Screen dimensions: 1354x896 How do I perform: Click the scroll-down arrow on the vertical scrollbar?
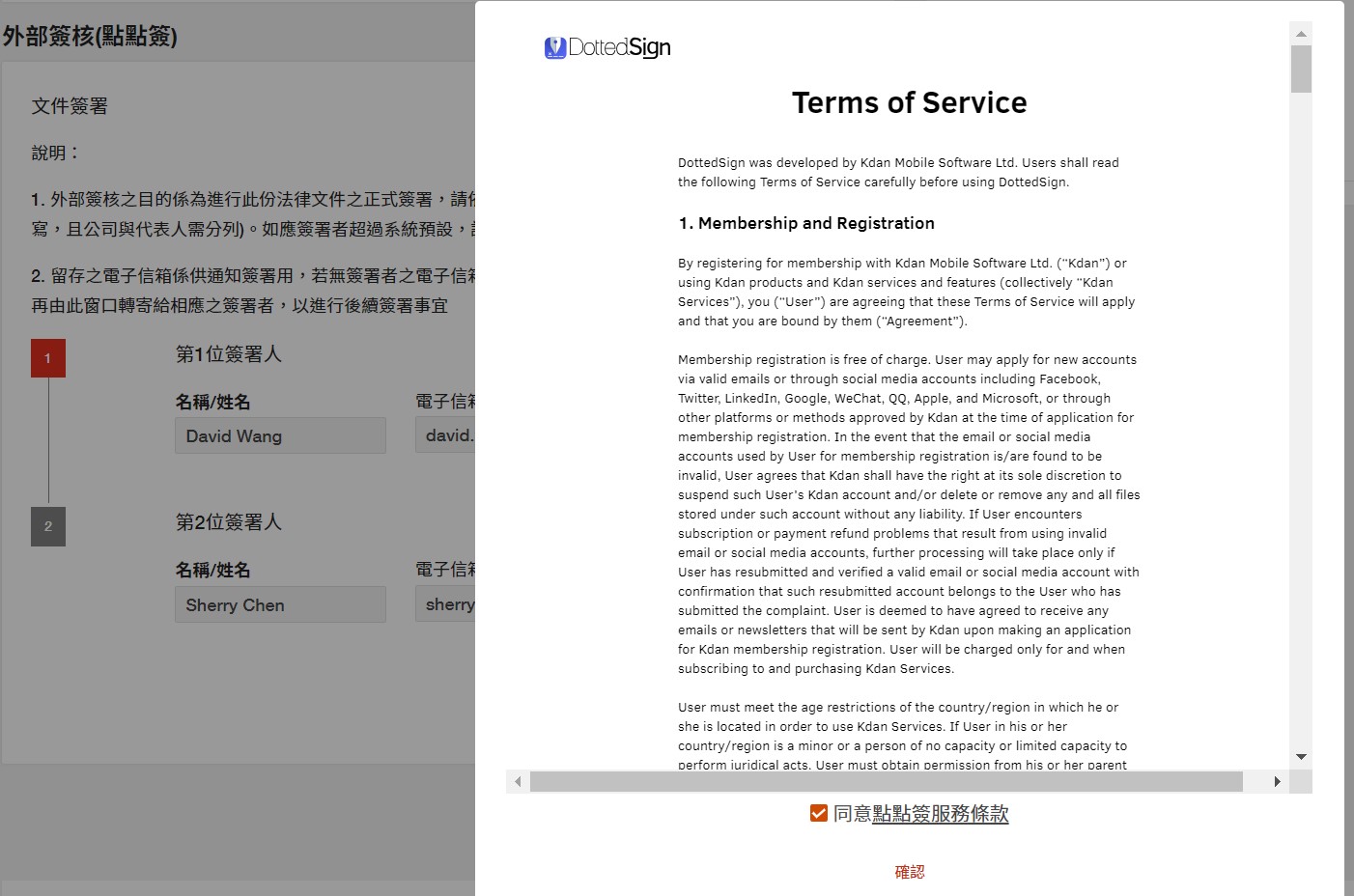(x=1300, y=757)
